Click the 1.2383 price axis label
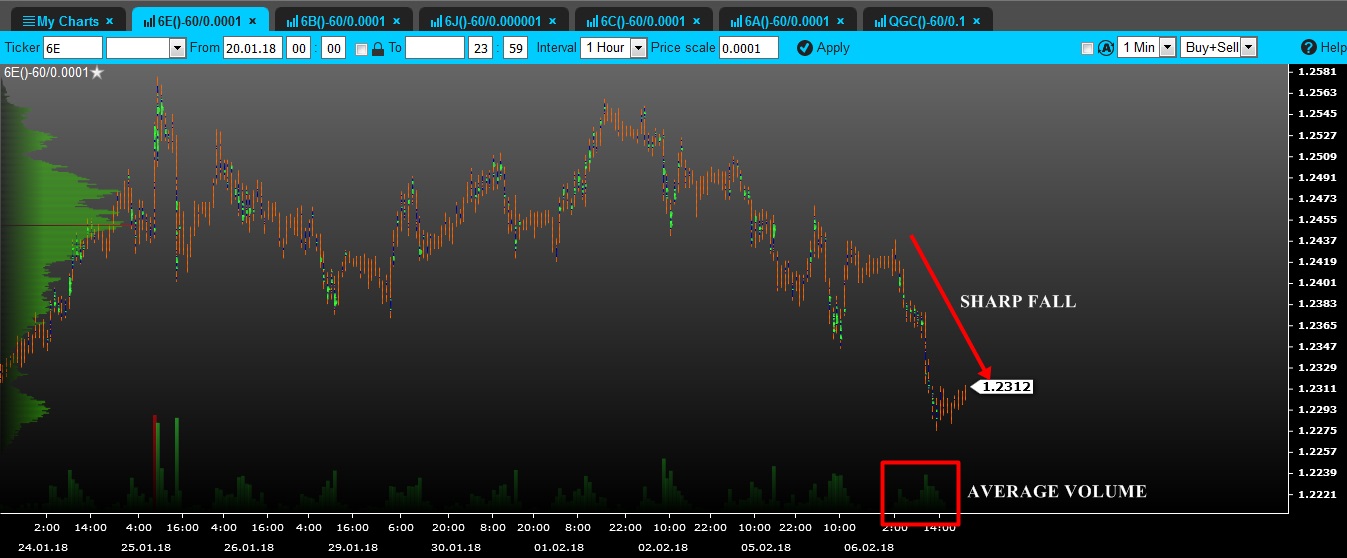 (1315, 304)
